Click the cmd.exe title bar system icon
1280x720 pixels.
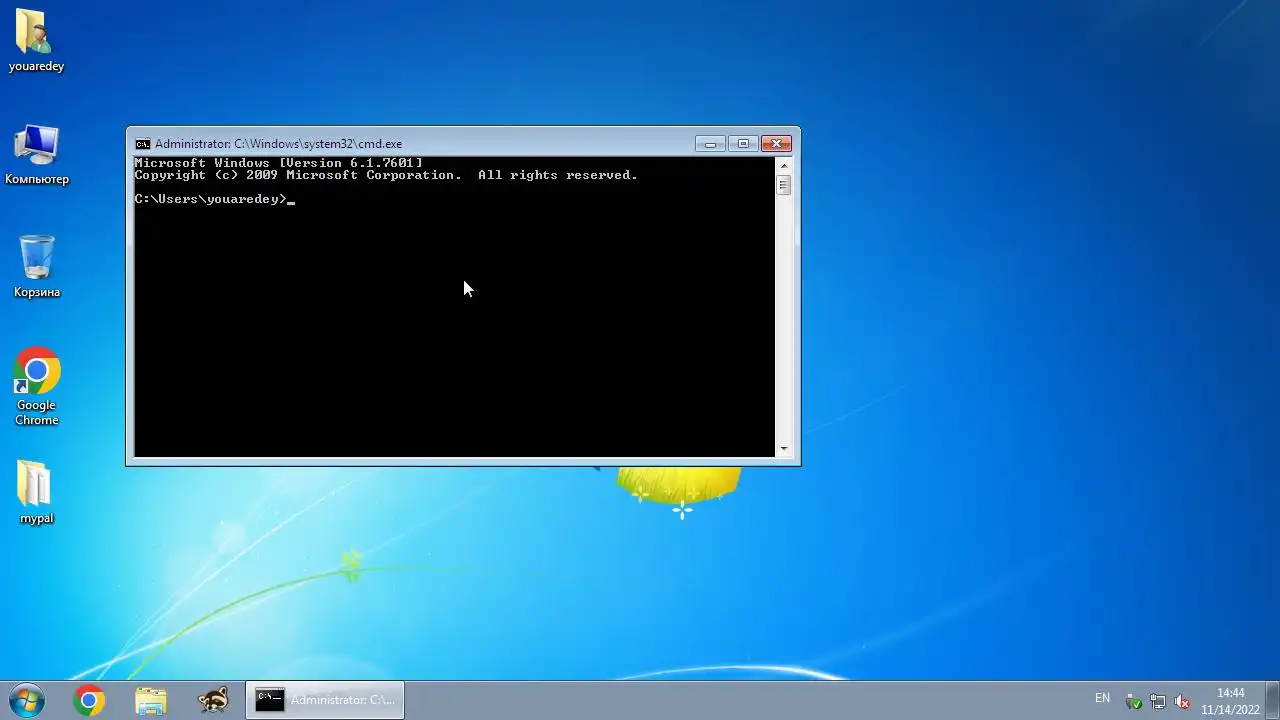143,144
